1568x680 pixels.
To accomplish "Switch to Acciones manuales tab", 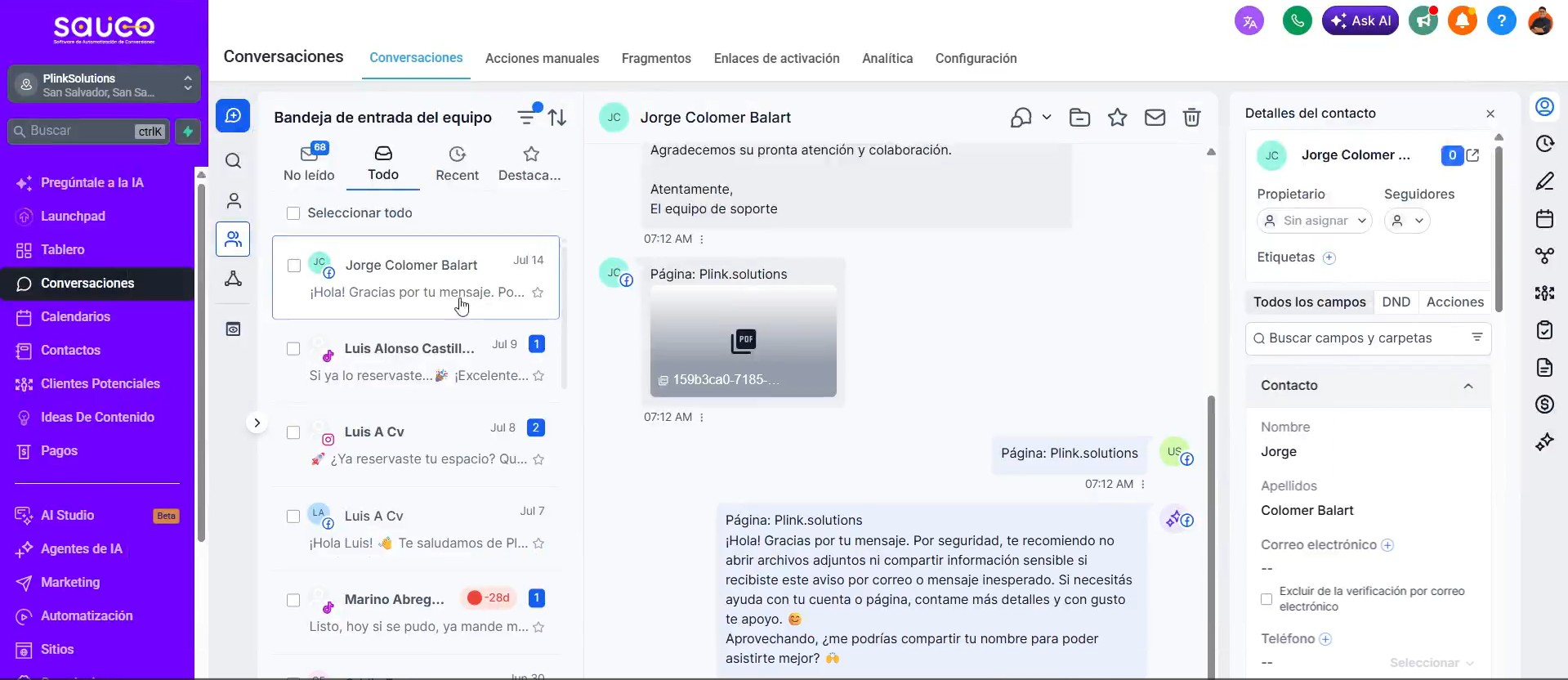I will [542, 59].
